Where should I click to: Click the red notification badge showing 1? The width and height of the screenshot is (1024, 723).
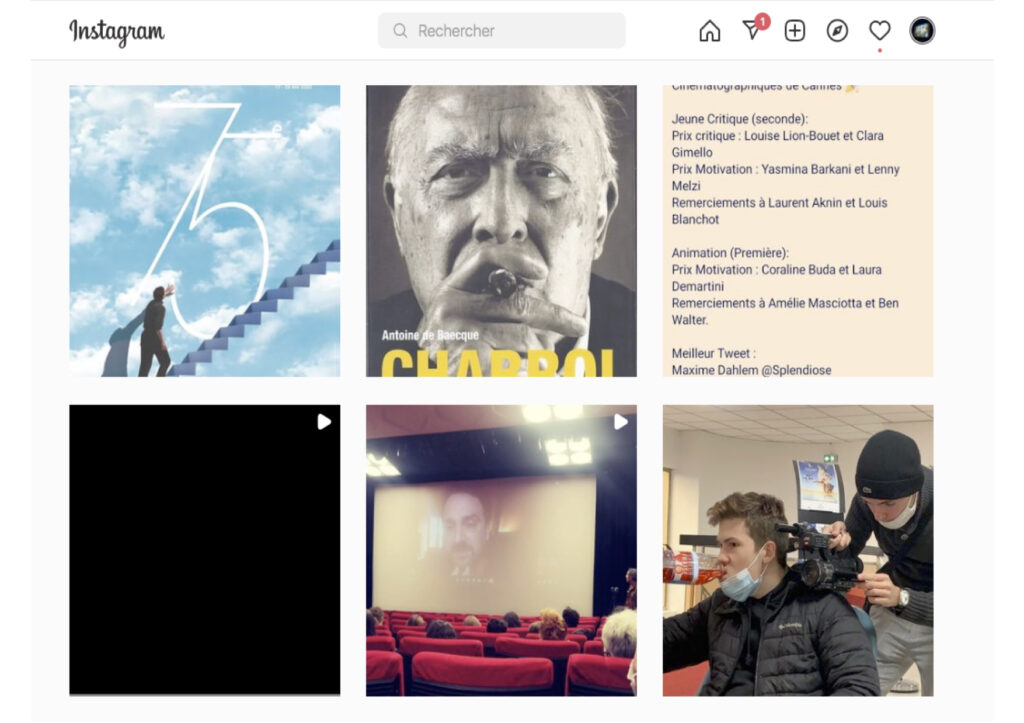(762, 21)
